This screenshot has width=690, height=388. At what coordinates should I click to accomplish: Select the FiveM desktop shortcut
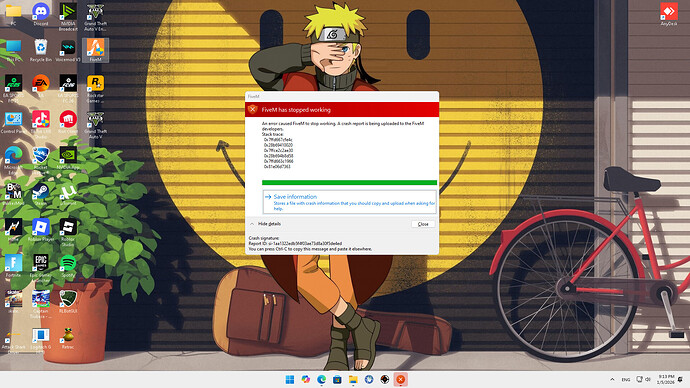pyautogui.click(x=95, y=50)
